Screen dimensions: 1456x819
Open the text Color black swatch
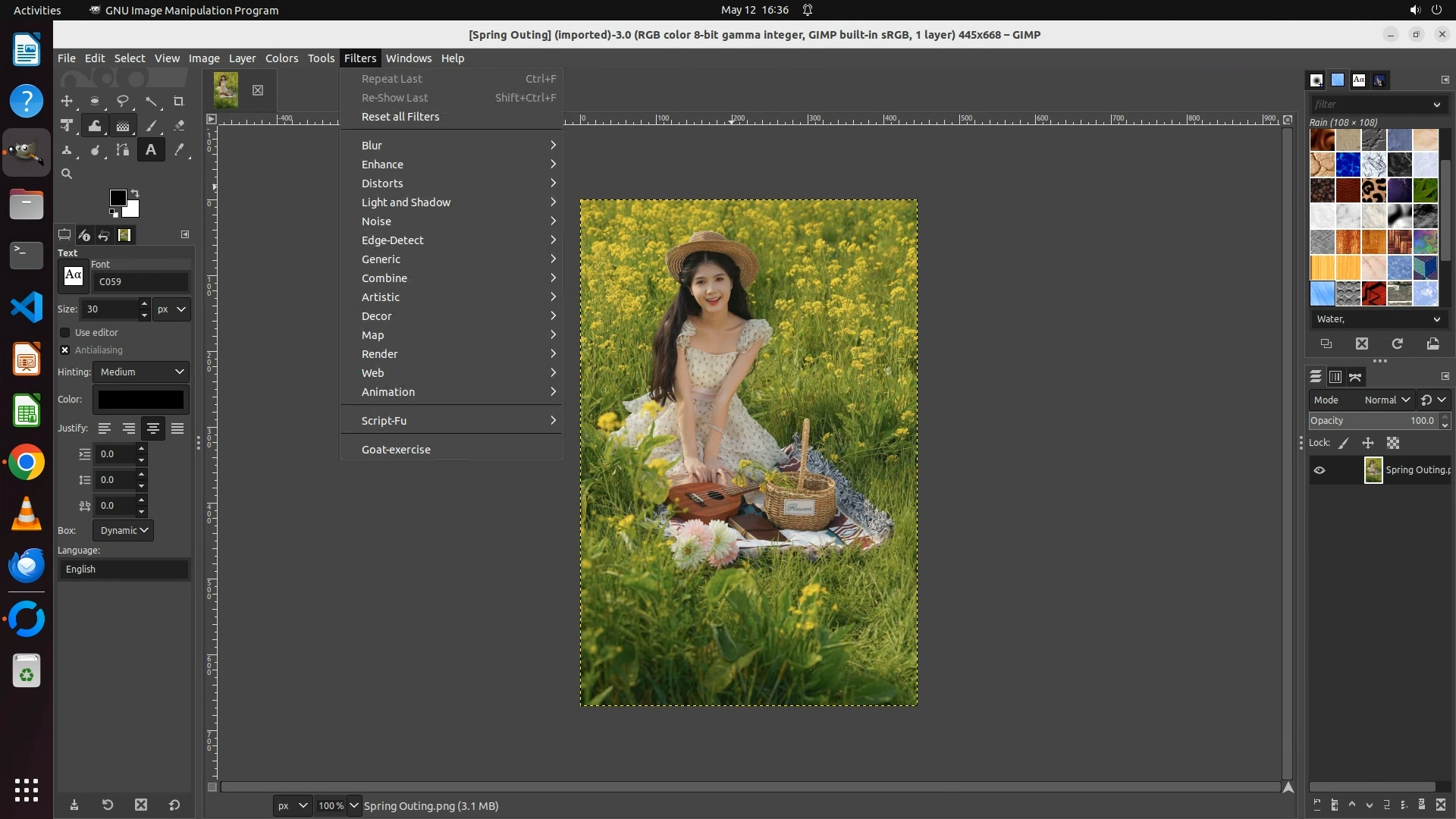(x=141, y=400)
